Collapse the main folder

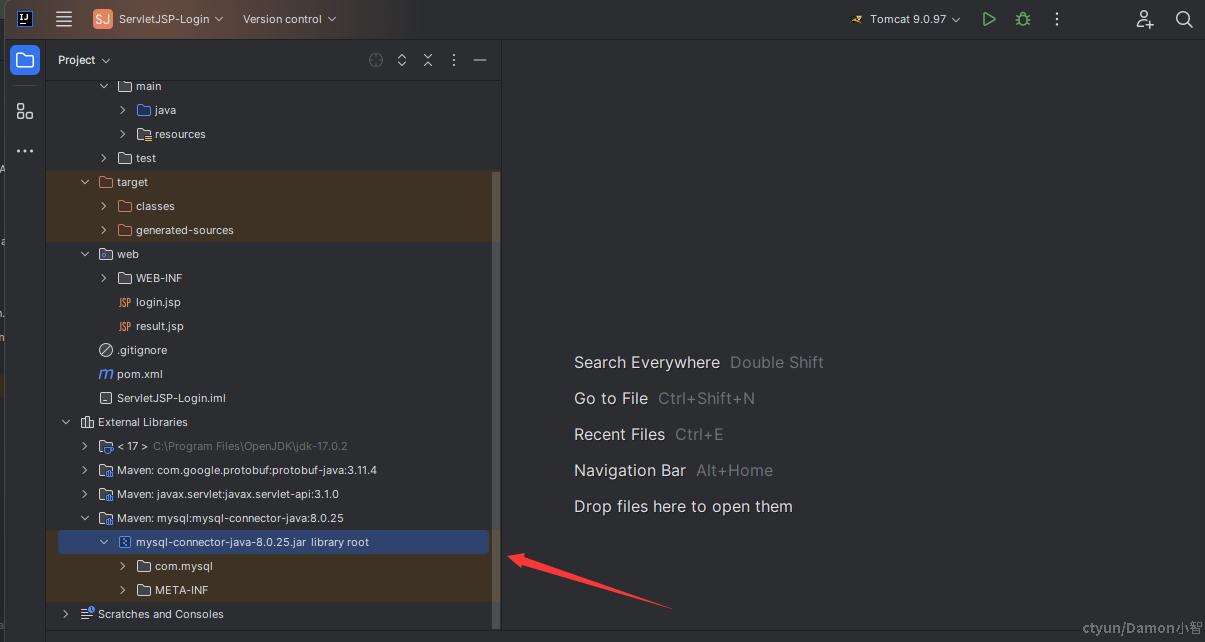coord(104,86)
